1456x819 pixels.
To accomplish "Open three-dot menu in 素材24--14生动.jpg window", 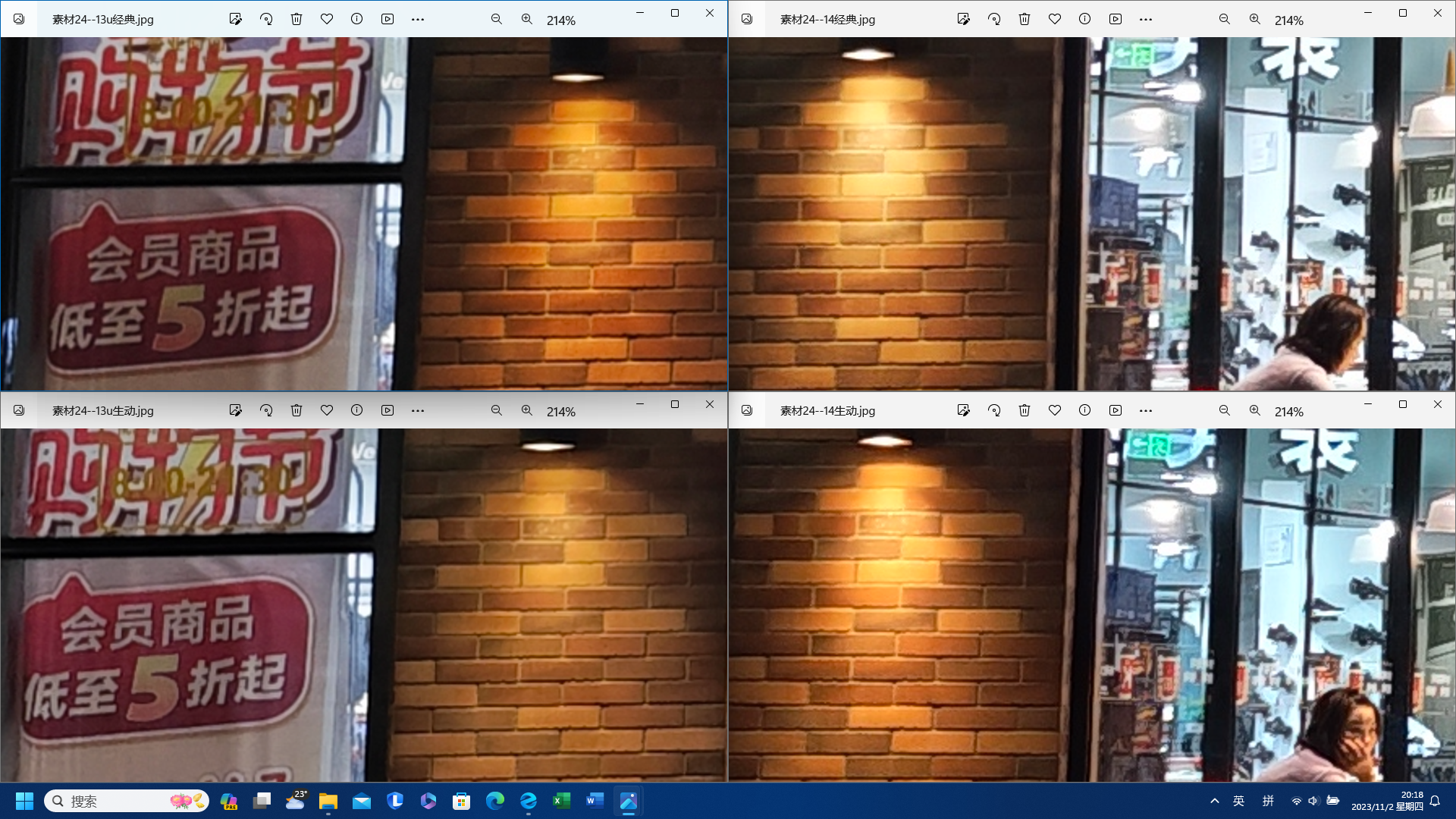I will click(1146, 410).
